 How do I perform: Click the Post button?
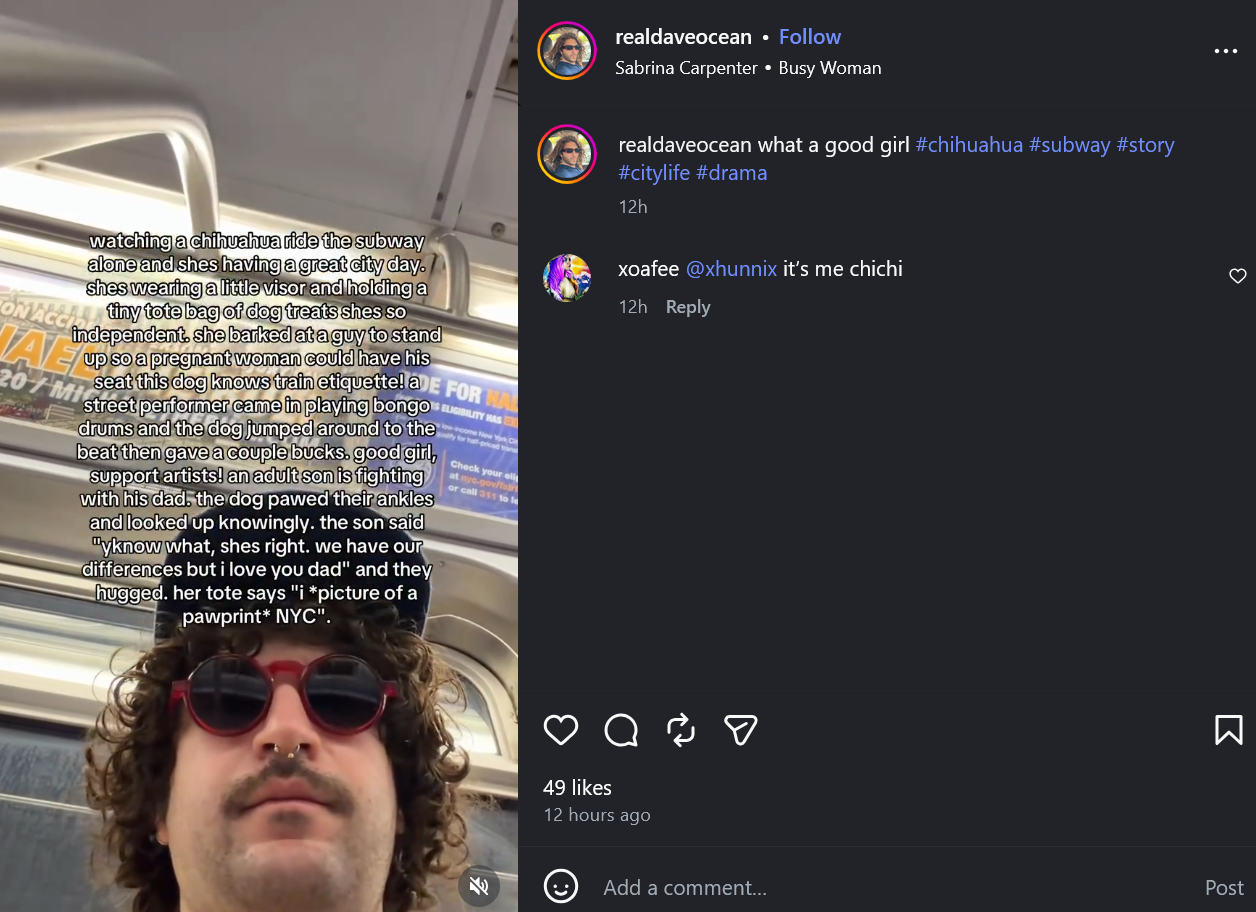(x=1224, y=887)
